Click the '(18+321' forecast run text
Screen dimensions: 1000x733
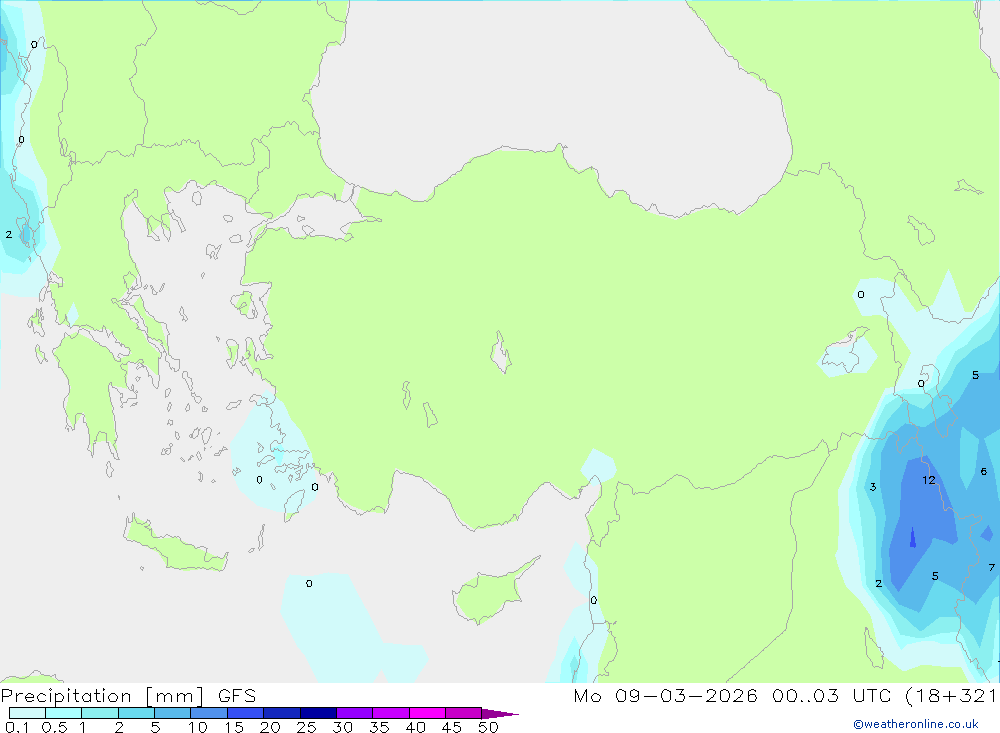click(x=951, y=696)
